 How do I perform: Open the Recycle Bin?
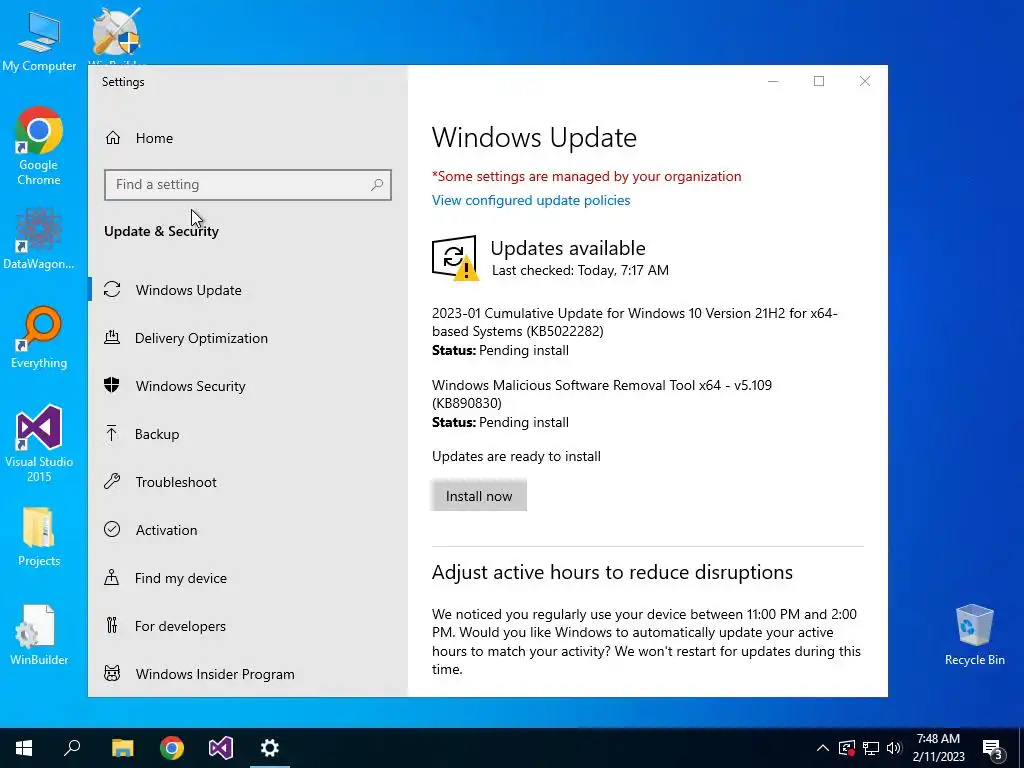coord(974,635)
